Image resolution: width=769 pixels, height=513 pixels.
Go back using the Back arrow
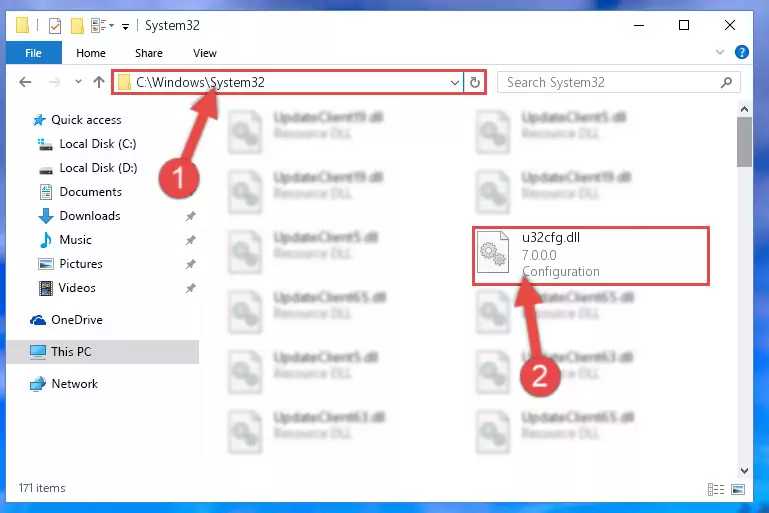[x=25, y=82]
